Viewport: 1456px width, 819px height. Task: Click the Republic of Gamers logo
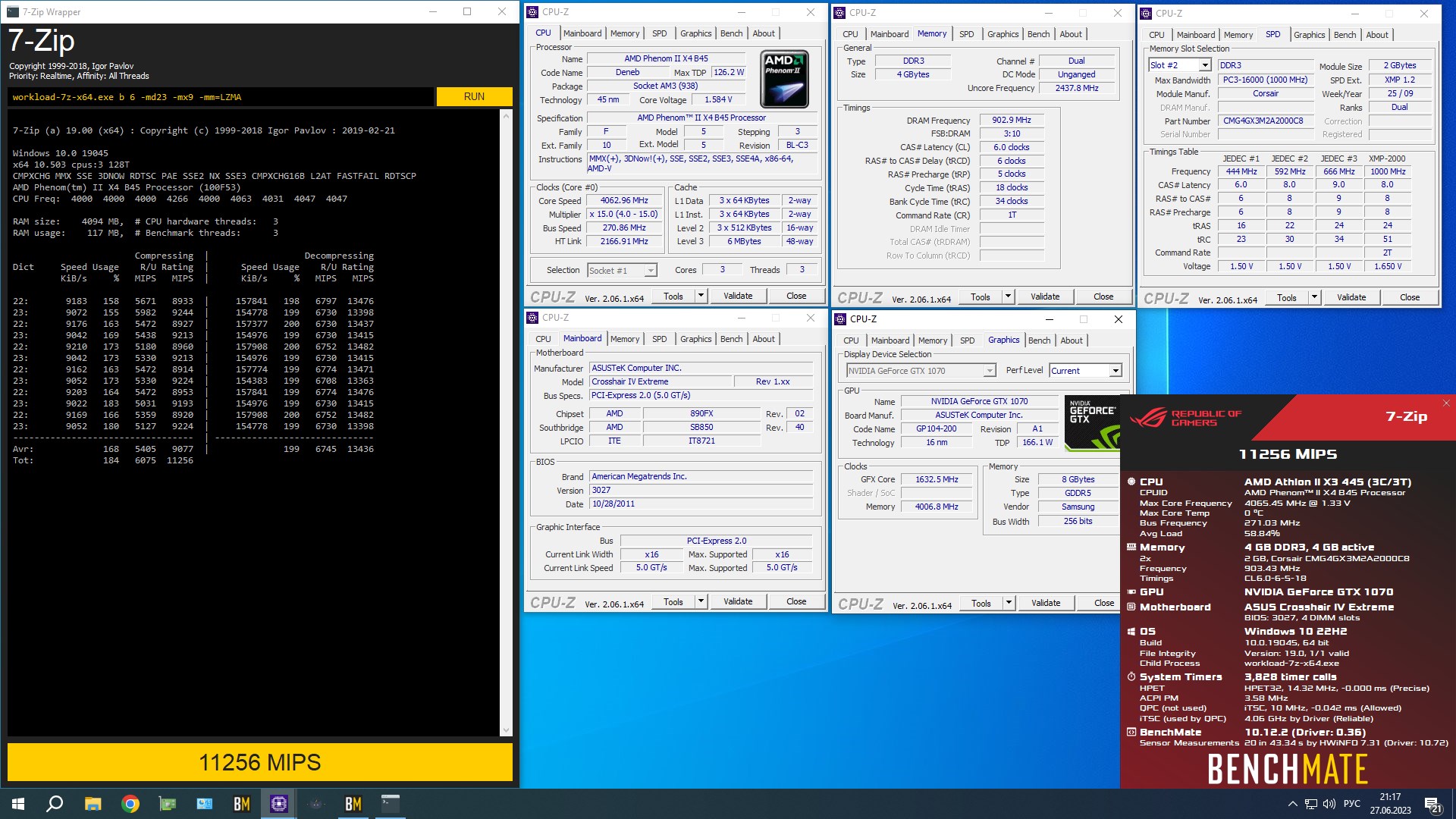point(1185,418)
